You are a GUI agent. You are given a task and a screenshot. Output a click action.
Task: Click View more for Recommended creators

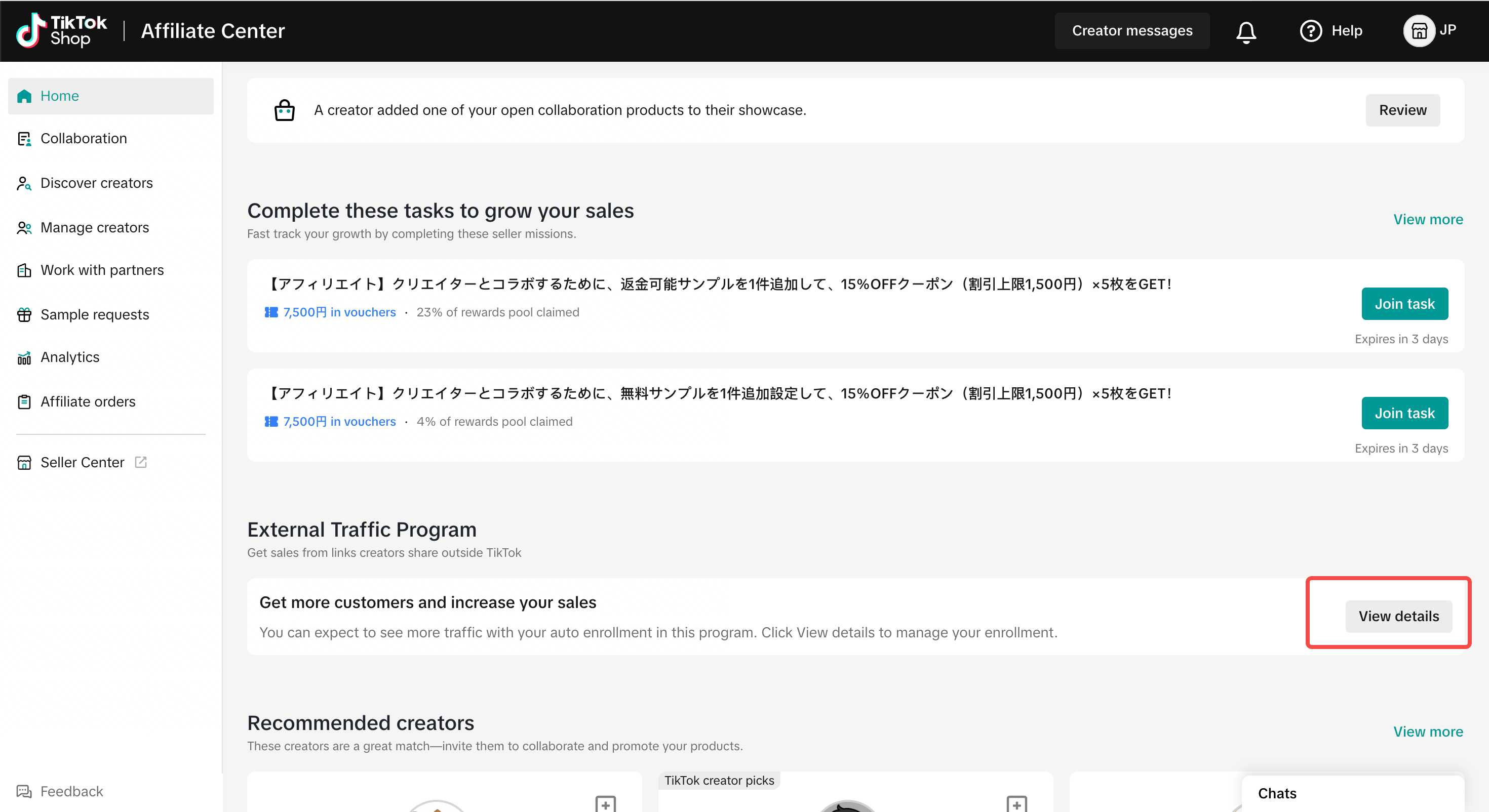pos(1428,732)
